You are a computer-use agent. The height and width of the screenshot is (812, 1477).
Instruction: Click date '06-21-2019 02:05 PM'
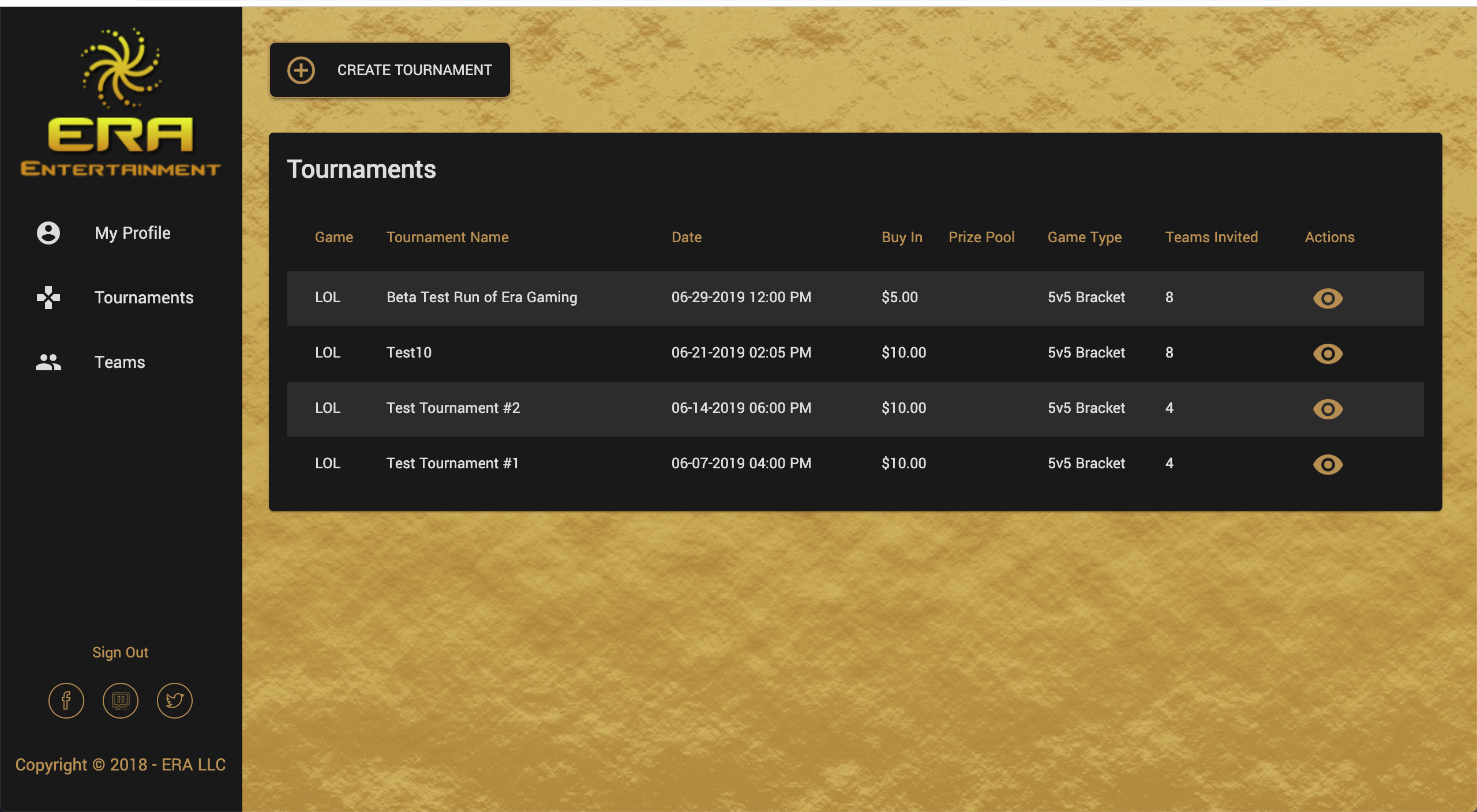(741, 352)
